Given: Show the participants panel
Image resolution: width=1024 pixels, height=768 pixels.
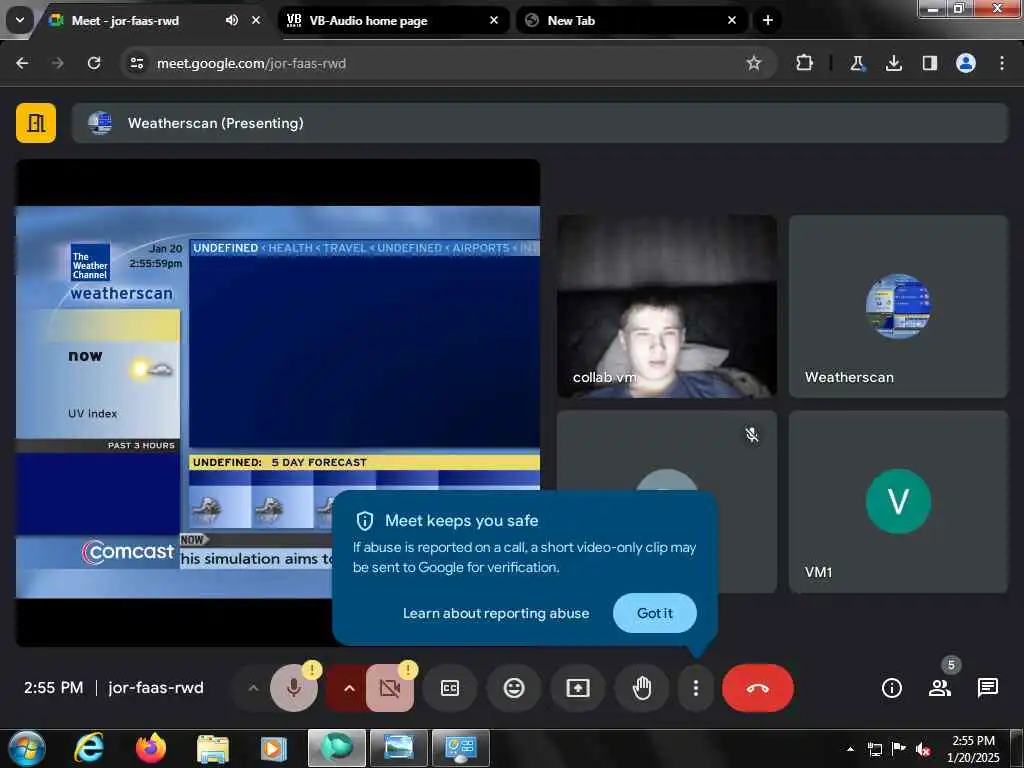Looking at the screenshot, I should [940, 688].
